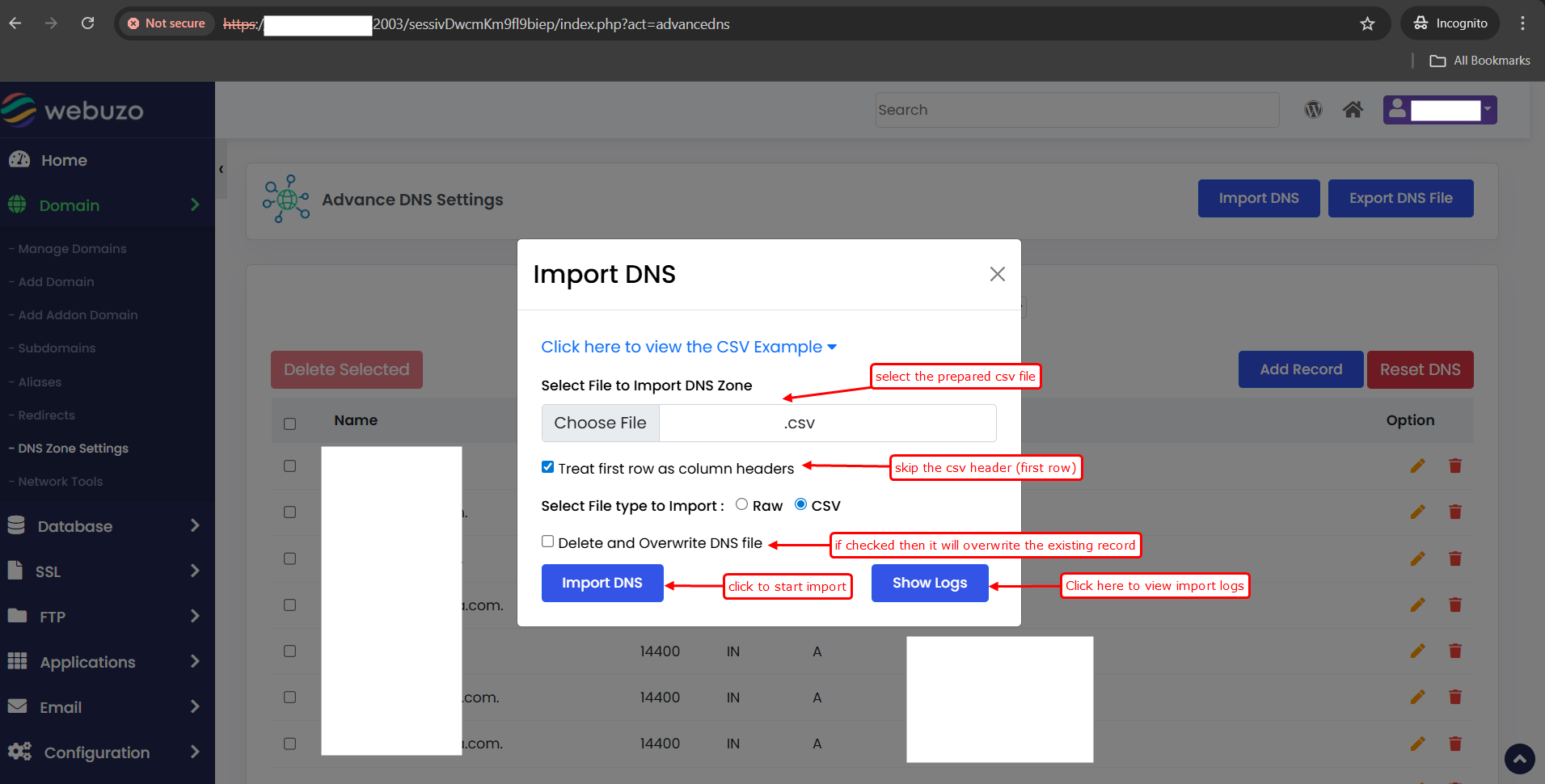
Task: Click the Webuzo logo
Action: tap(73, 110)
